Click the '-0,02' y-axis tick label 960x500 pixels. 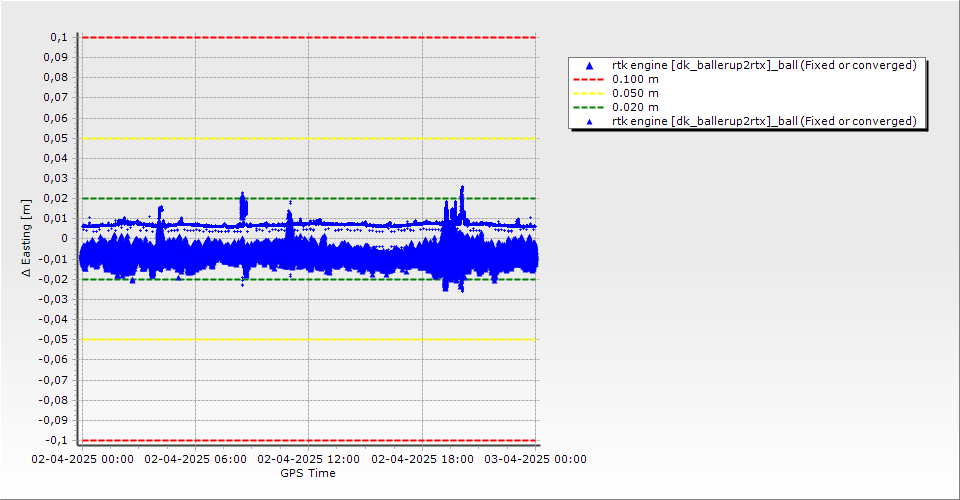pos(54,279)
